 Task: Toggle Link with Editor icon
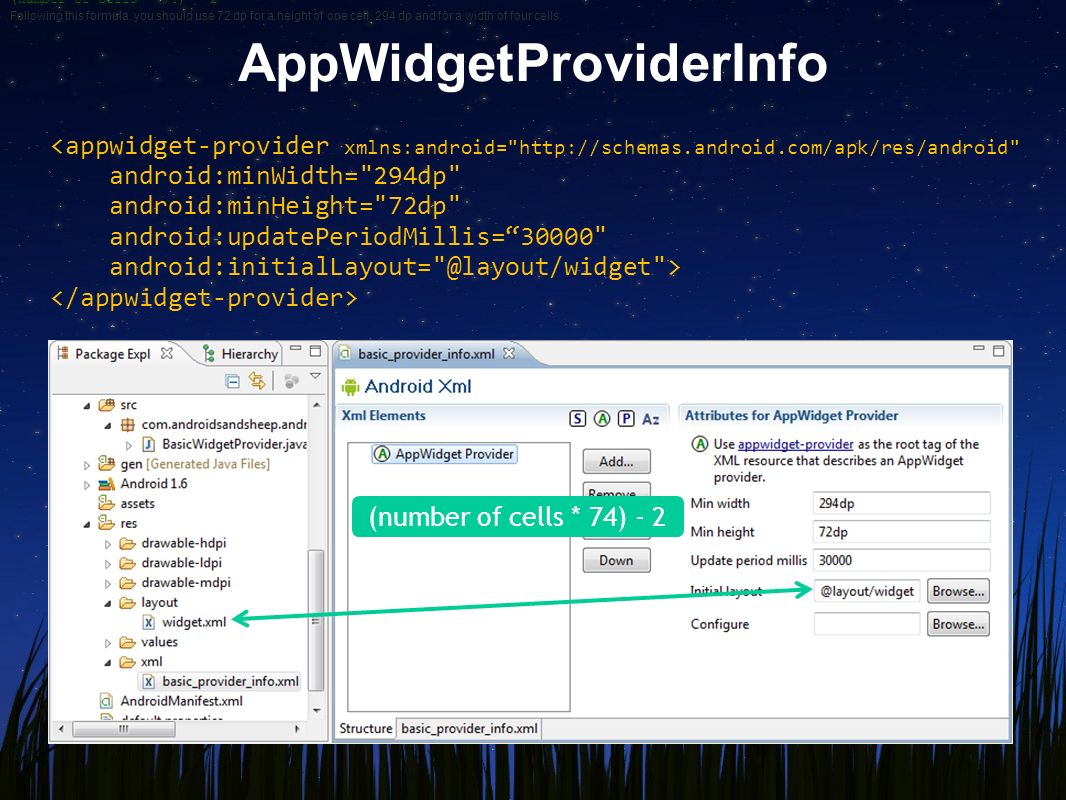[257, 381]
